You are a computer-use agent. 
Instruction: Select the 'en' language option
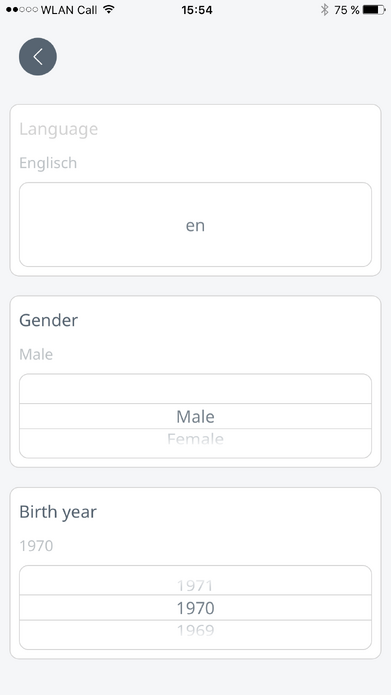point(195,225)
